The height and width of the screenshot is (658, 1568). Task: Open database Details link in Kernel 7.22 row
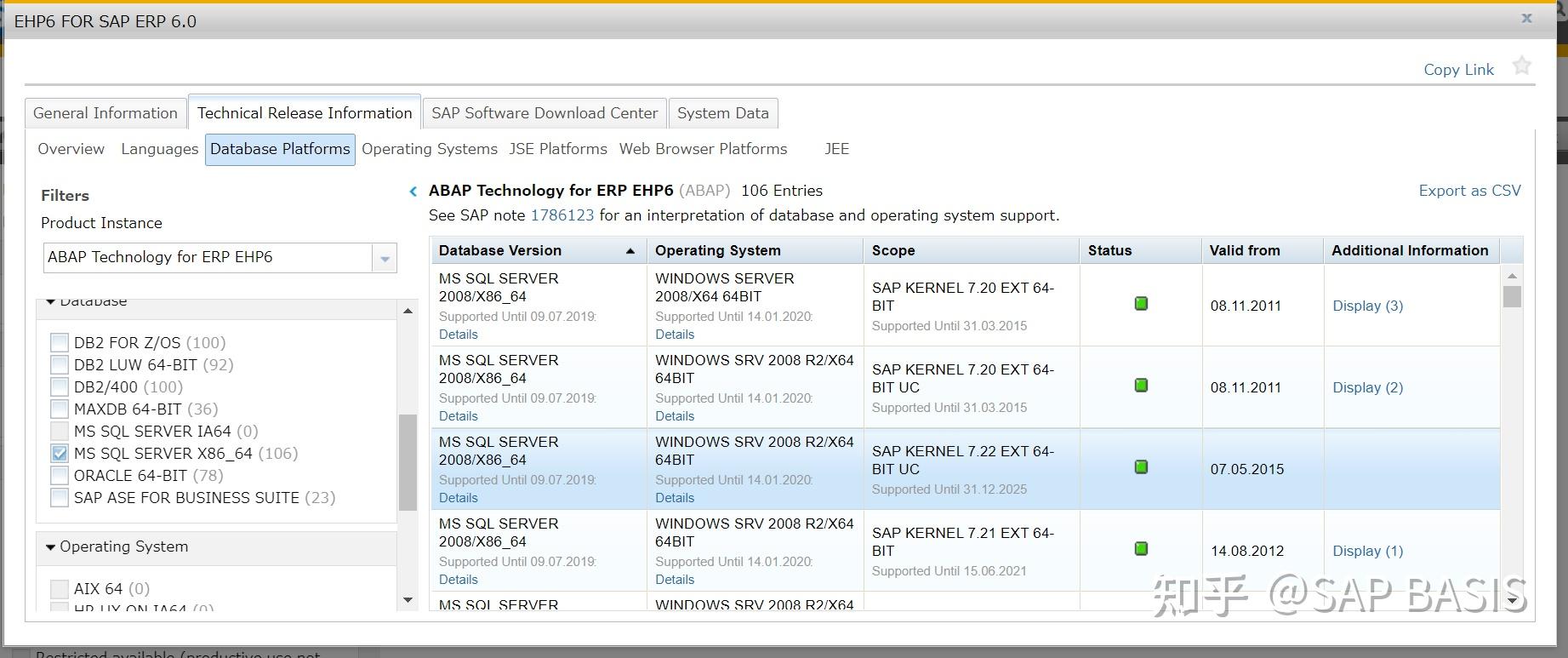(x=459, y=498)
